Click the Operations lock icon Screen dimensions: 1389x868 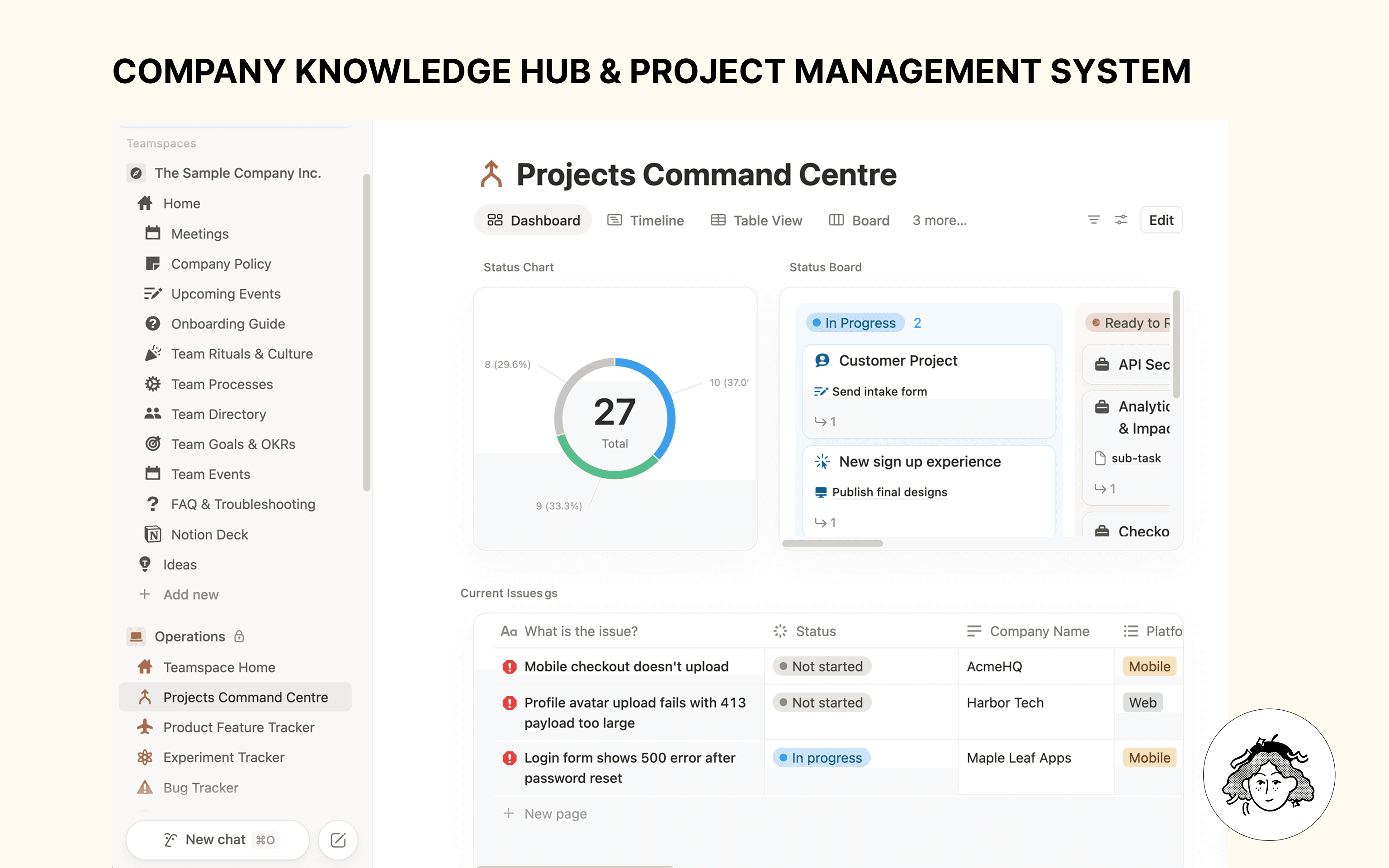coord(239,636)
